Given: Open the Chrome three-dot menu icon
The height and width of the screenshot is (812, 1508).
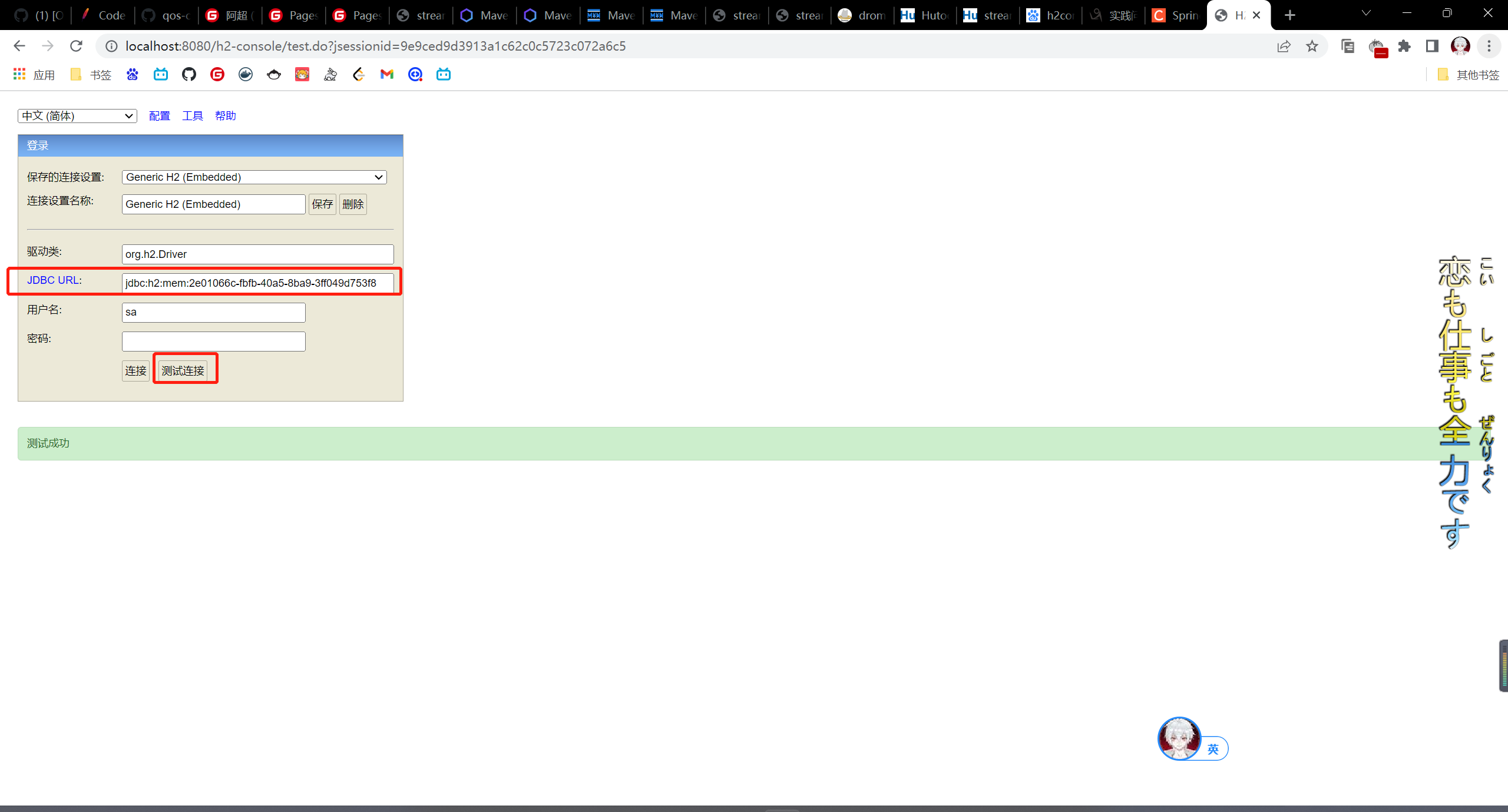Looking at the screenshot, I should [1489, 46].
